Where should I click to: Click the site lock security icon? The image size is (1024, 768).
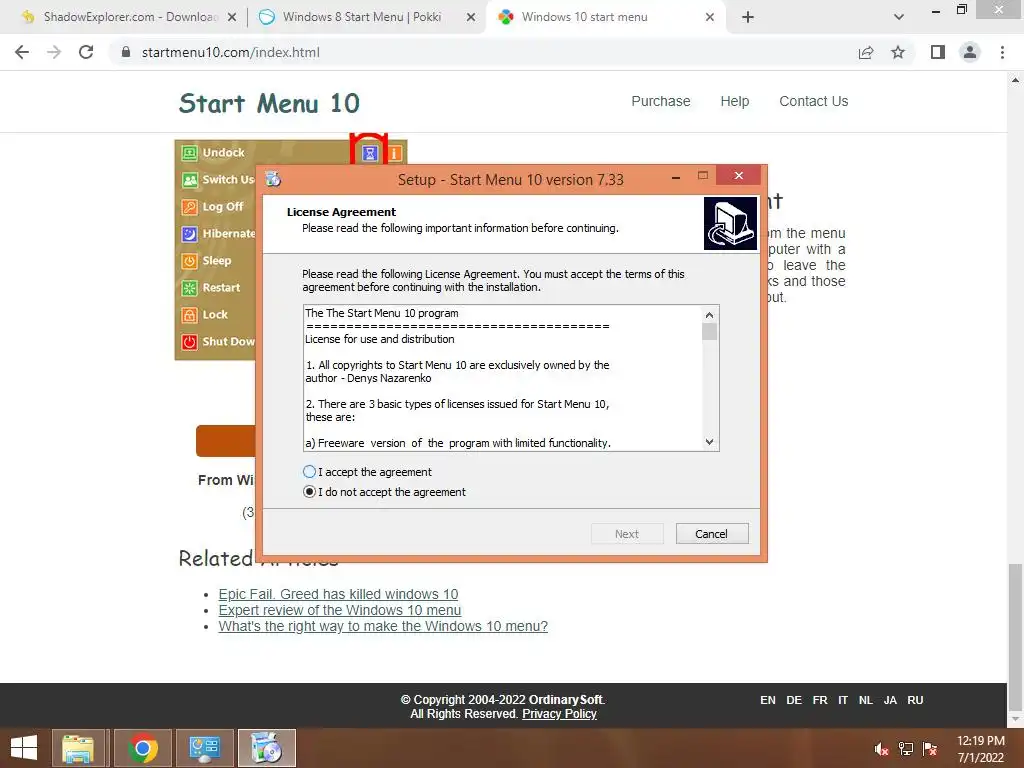(x=126, y=52)
